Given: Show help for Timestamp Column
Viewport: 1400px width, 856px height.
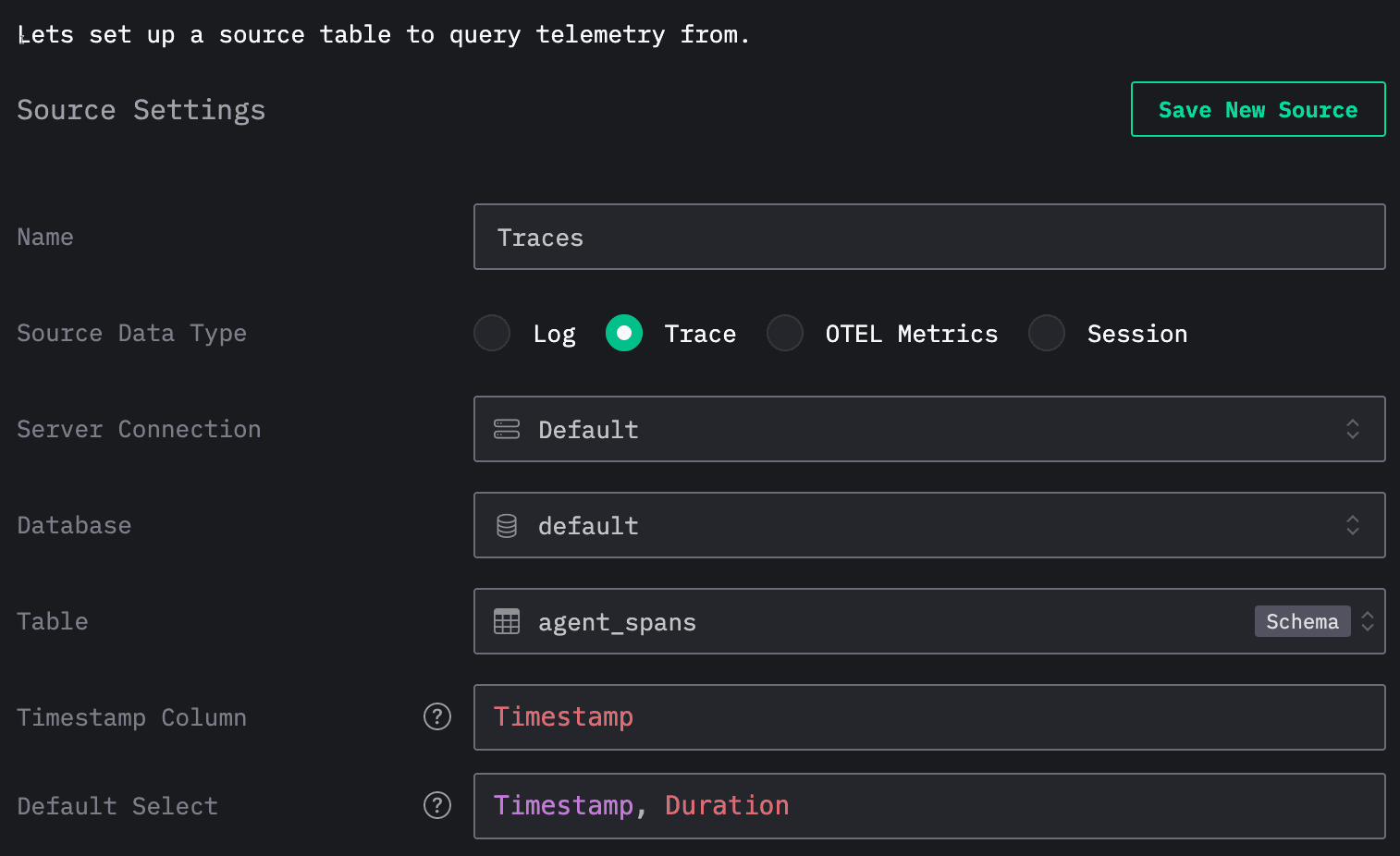Looking at the screenshot, I should [x=437, y=716].
